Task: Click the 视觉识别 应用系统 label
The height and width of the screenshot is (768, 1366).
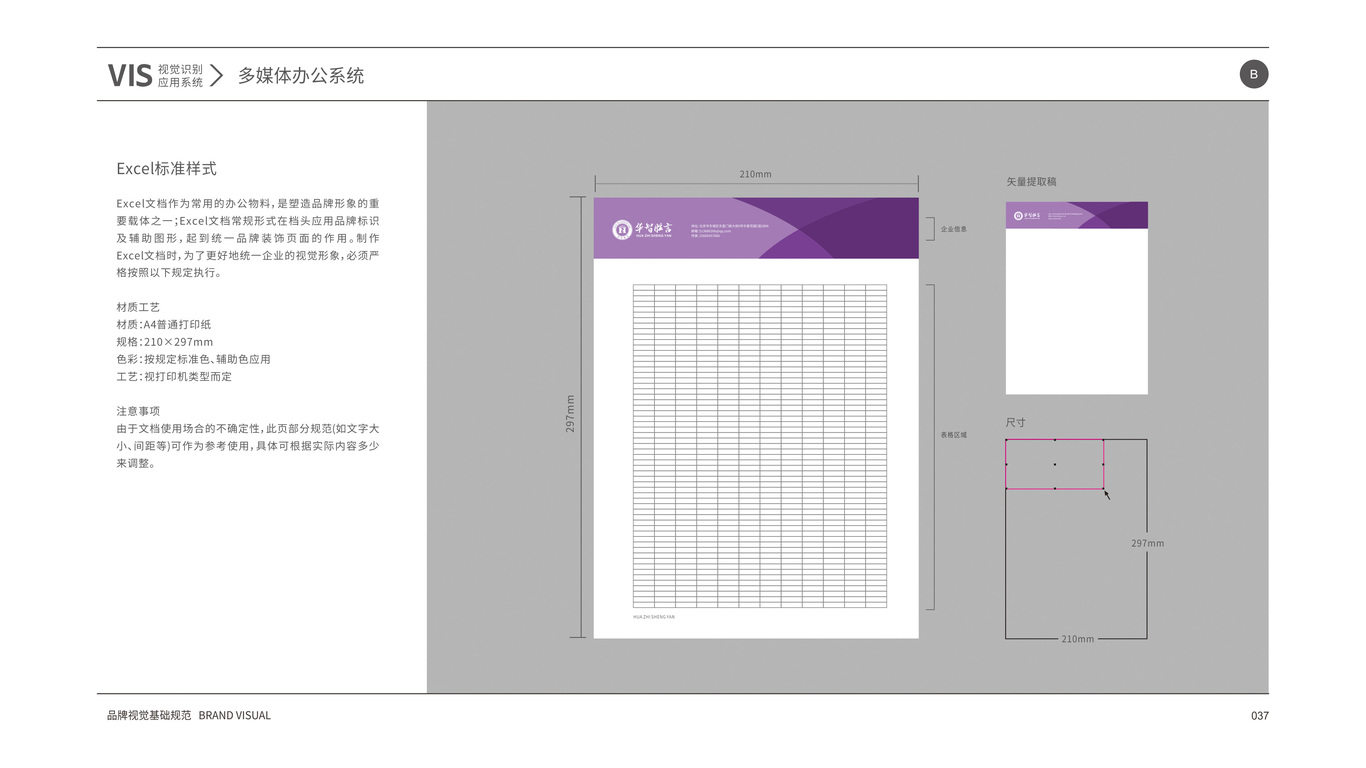Action: click(180, 76)
